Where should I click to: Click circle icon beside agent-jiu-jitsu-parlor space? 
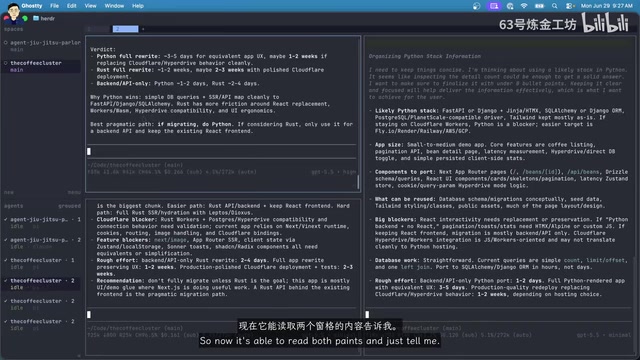pos(6,42)
